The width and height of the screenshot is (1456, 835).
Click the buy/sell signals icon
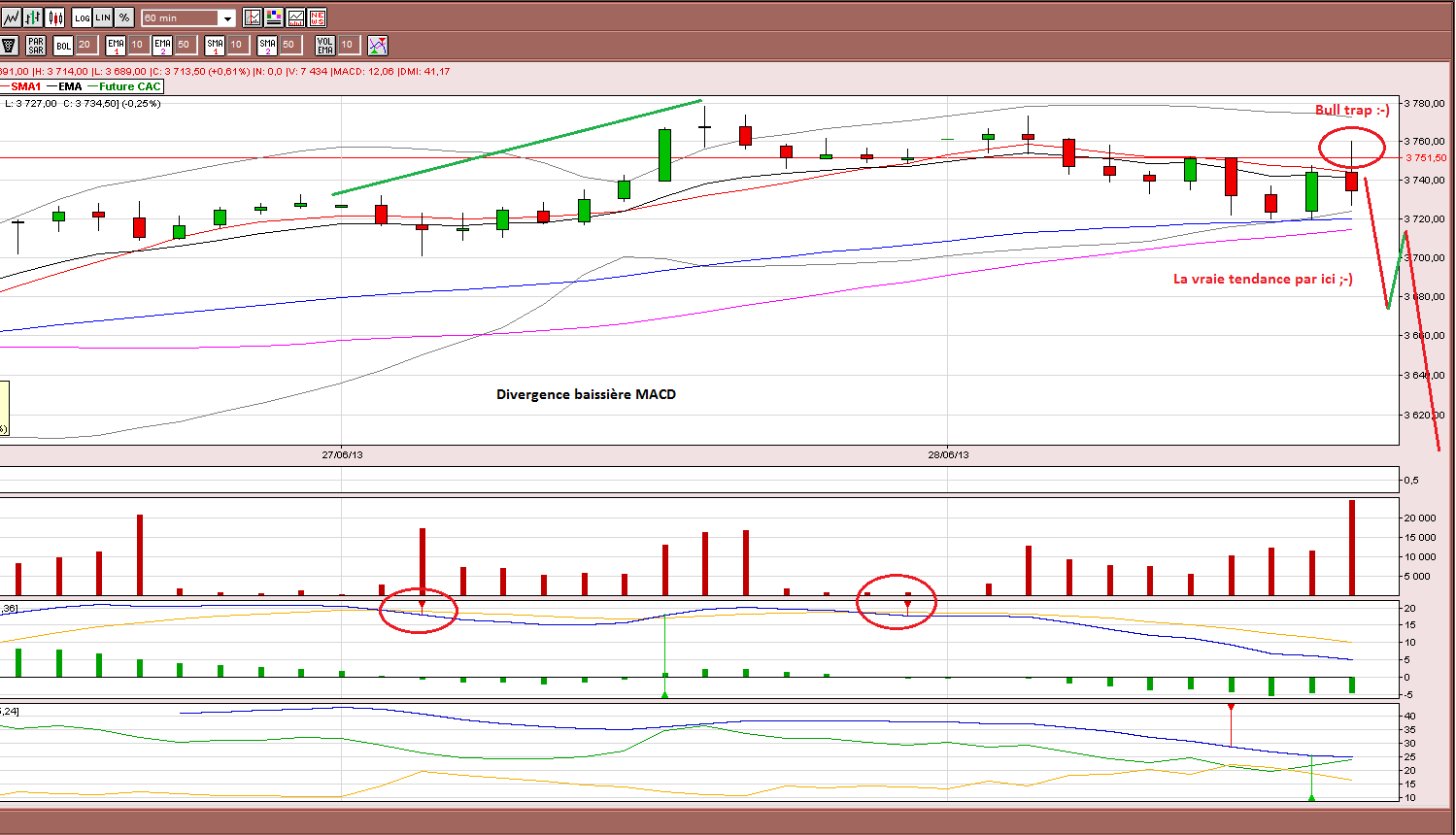pyautogui.click(x=378, y=45)
